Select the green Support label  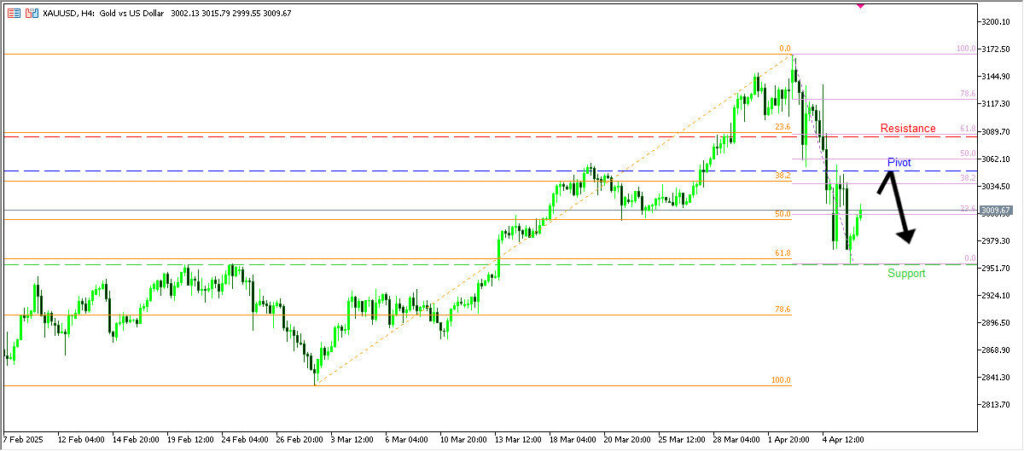[x=906, y=273]
